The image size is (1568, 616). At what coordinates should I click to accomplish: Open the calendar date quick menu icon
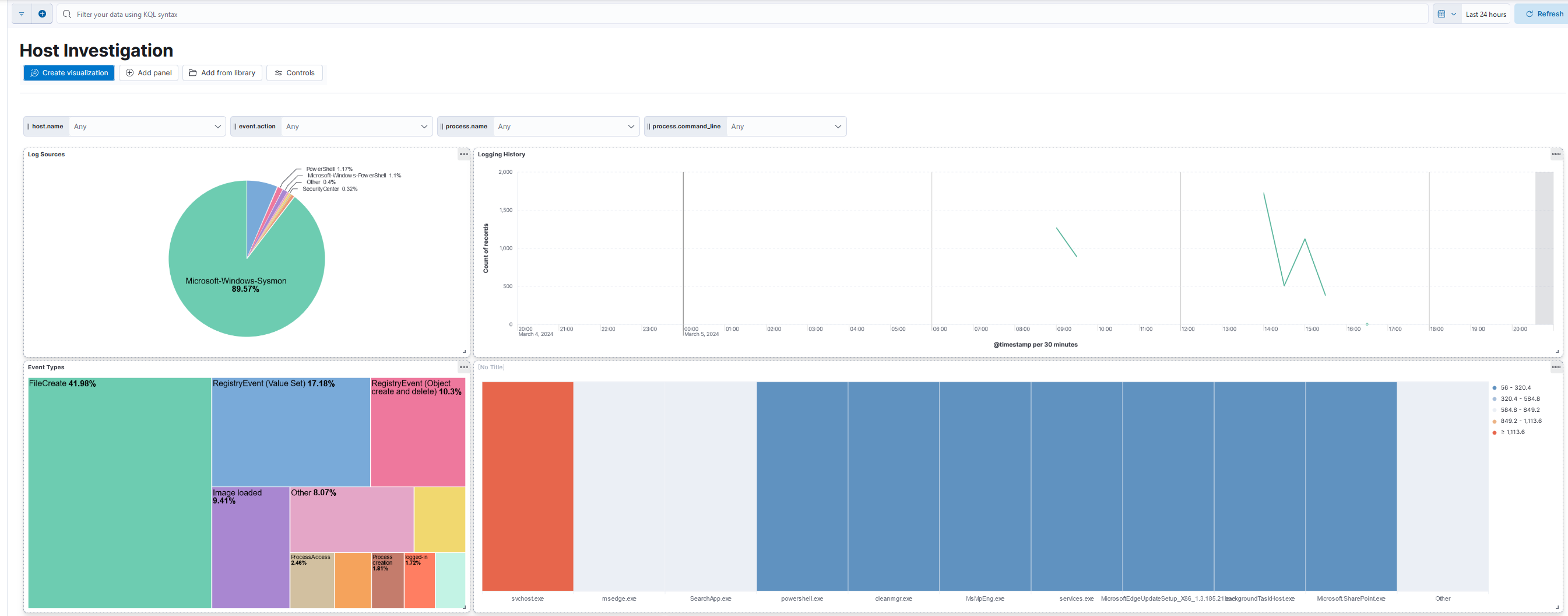click(1446, 14)
